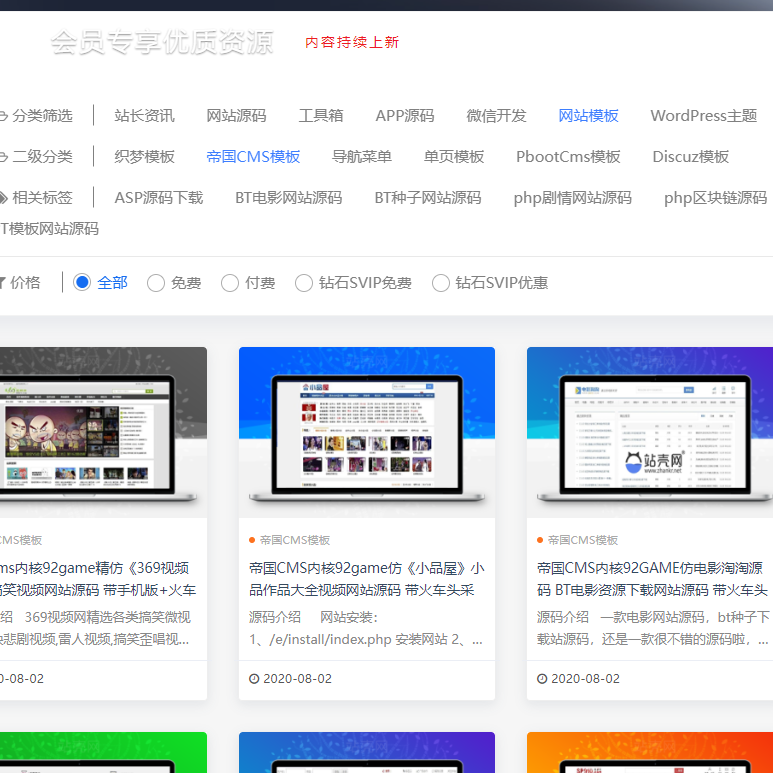Image resolution: width=773 pixels, height=773 pixels.
Task: Open the orange card thumbnail in second row
Action: coord(650,752)
